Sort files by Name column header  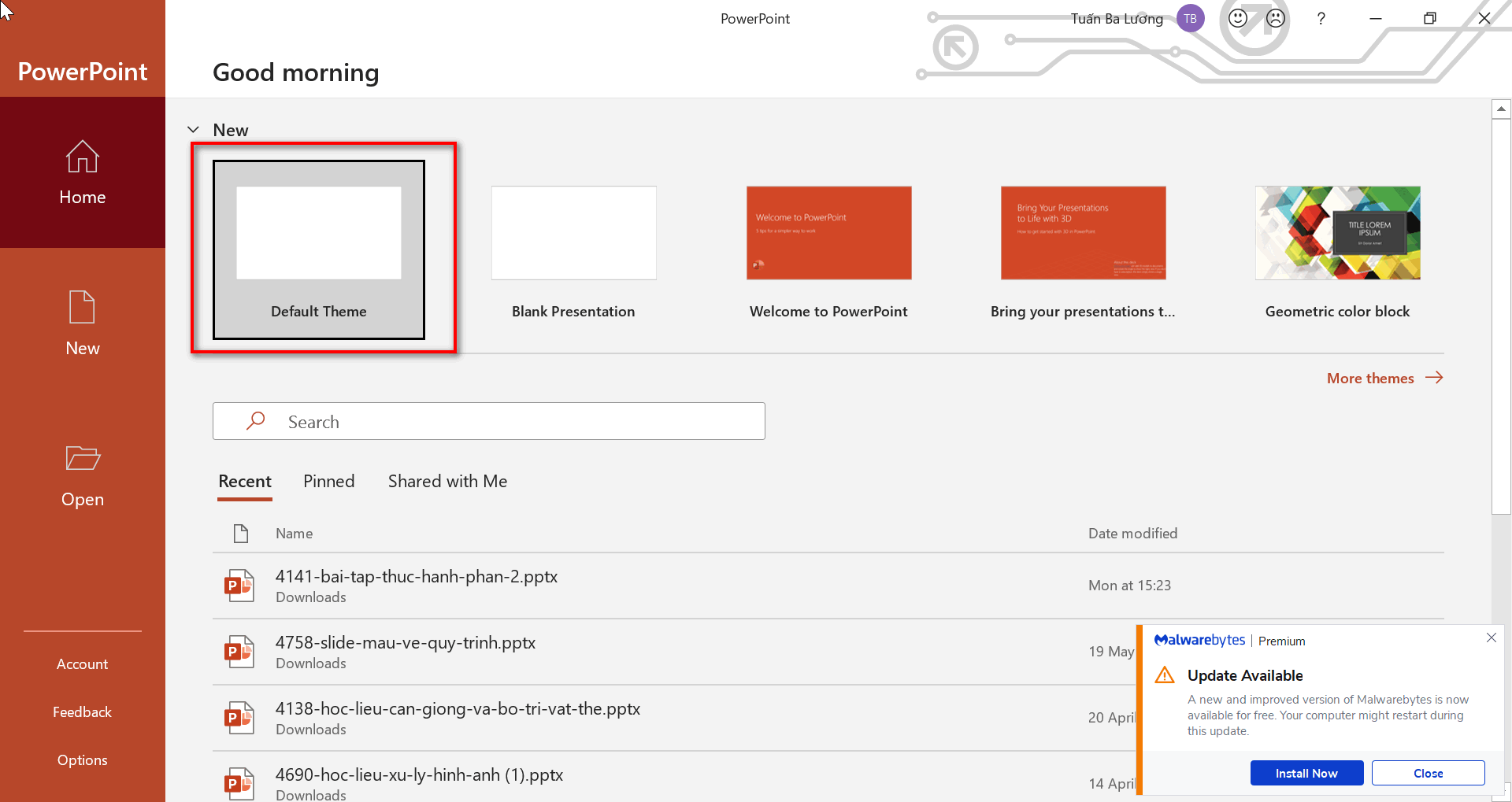tap(294, 534)
